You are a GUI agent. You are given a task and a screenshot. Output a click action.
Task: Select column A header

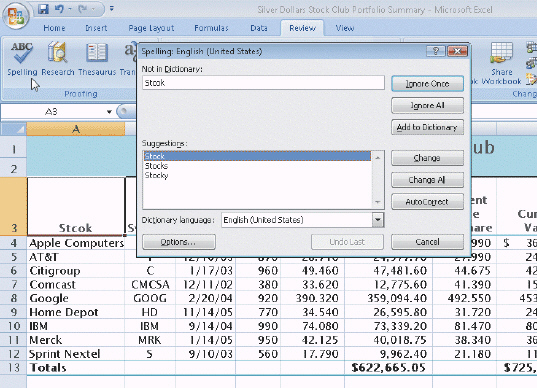[76, 129]
